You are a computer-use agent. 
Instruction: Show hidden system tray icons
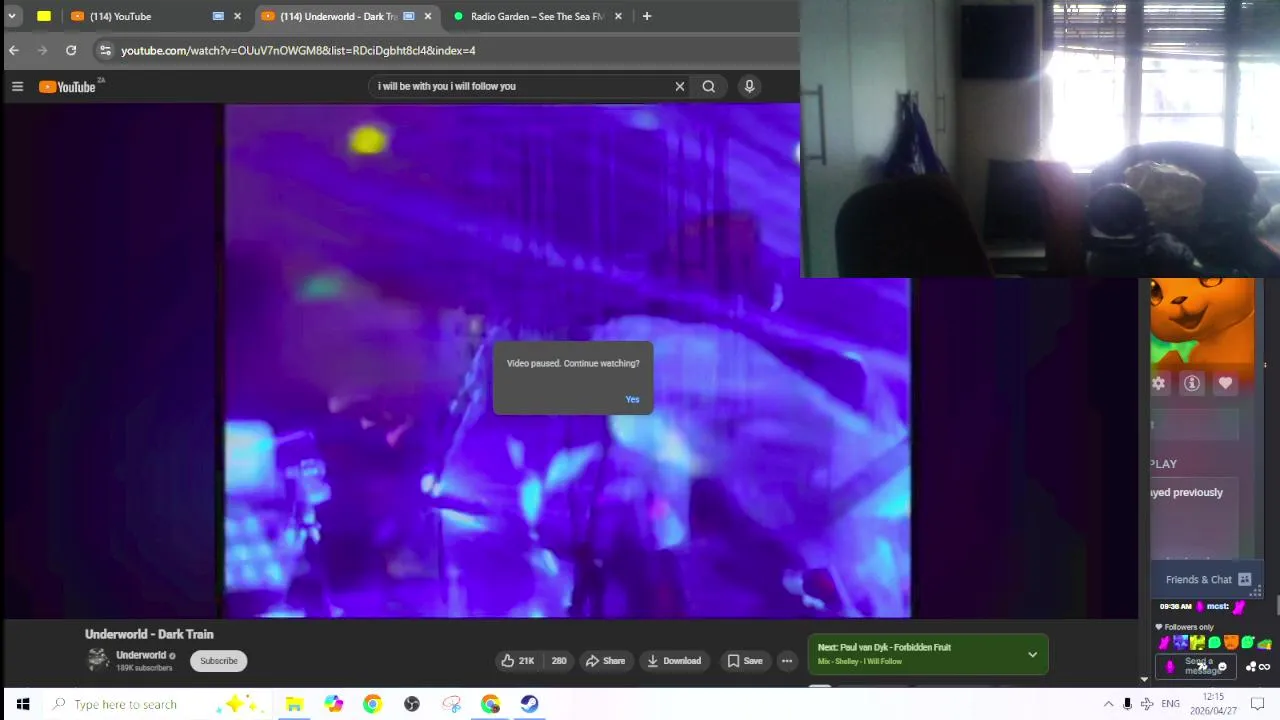point(1108,704)
